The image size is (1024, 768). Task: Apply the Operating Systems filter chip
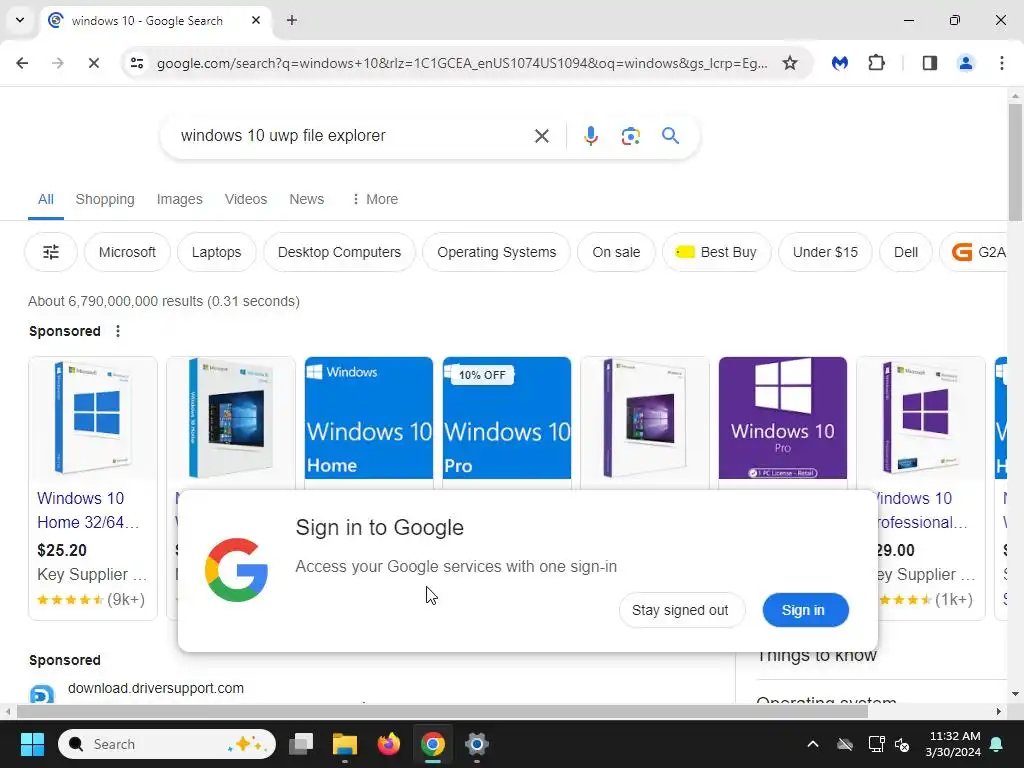pos(496,252)
